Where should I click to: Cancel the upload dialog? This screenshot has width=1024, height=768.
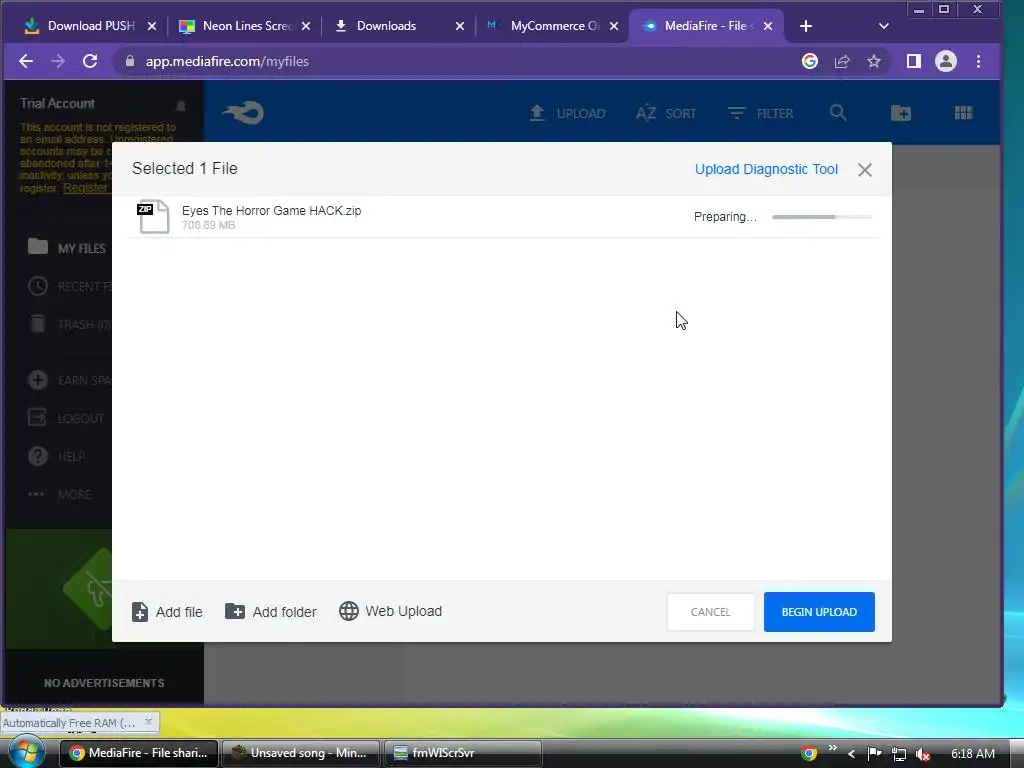point(711,612)
